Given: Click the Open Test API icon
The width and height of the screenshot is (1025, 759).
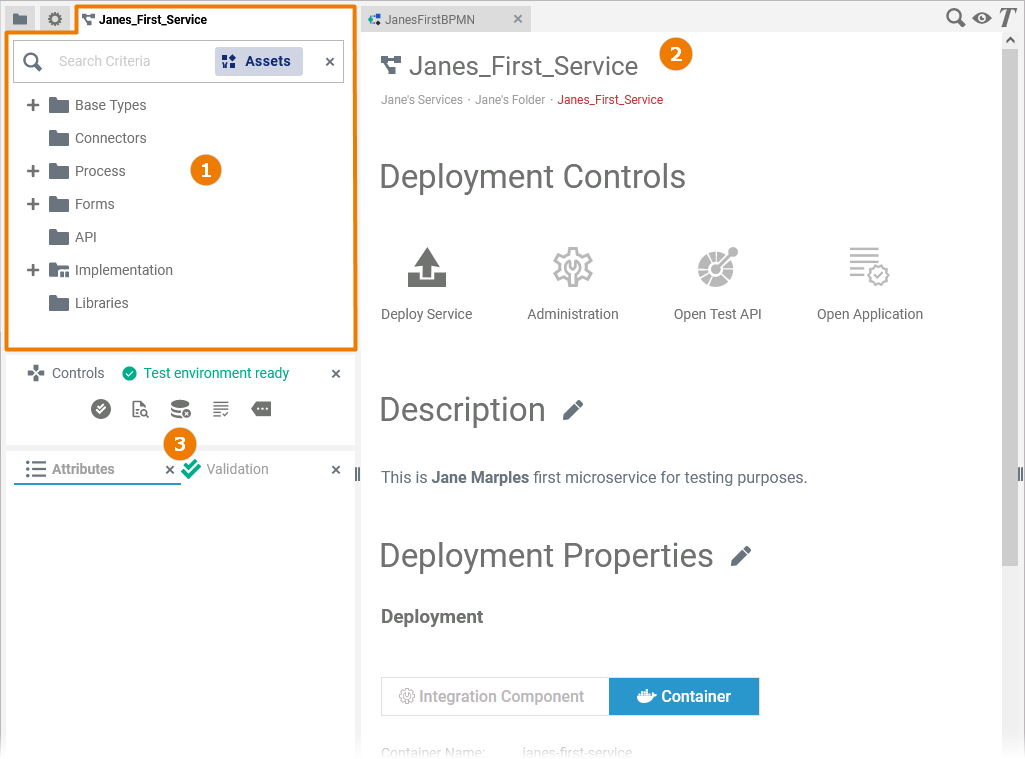Looking at the screenshot, I should 717,268.
